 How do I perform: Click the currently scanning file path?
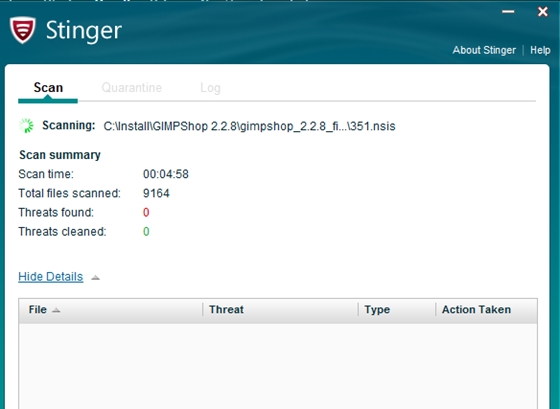point(249,126)
